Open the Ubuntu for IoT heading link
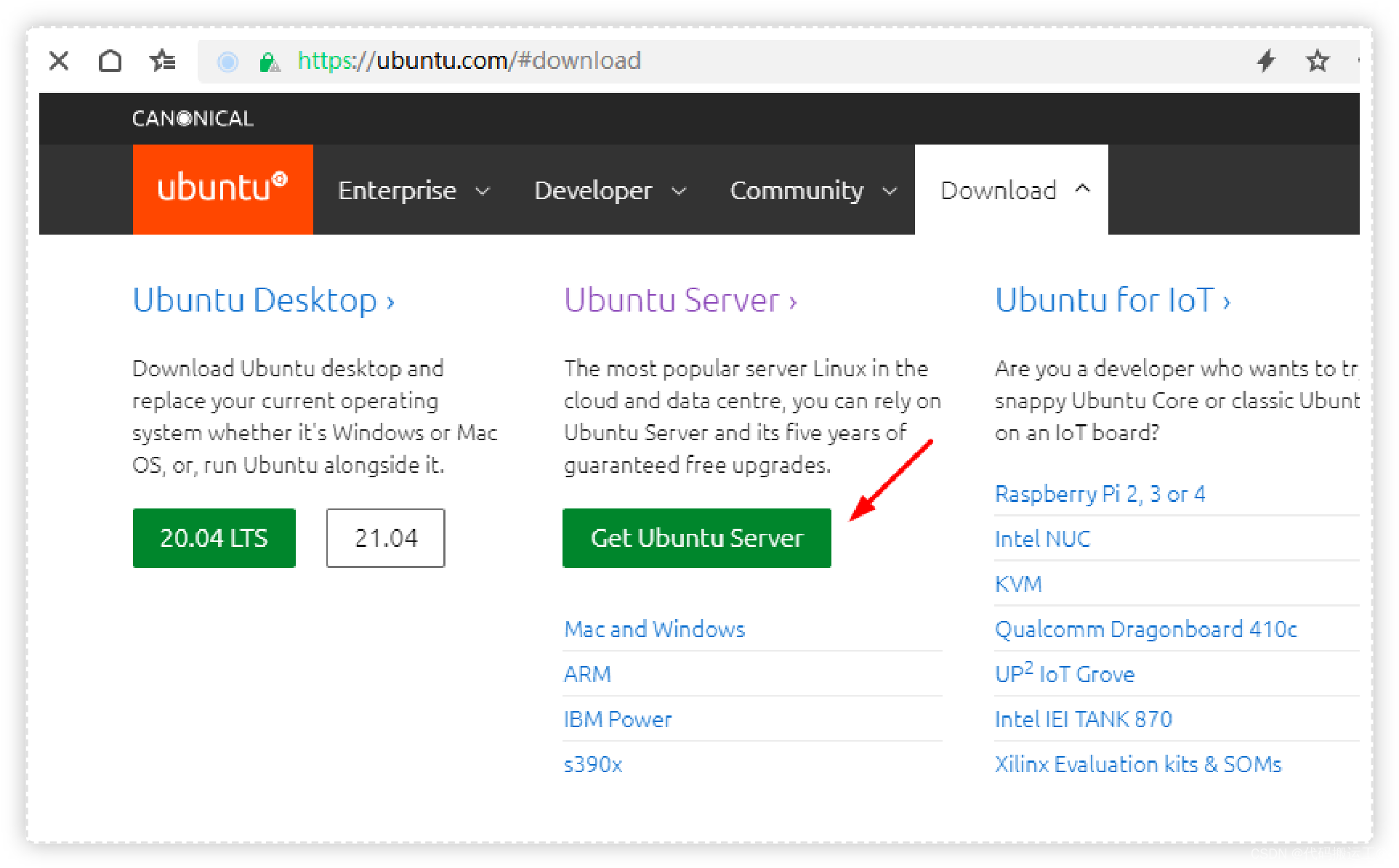1399x868 pixels. [1112, 300]
